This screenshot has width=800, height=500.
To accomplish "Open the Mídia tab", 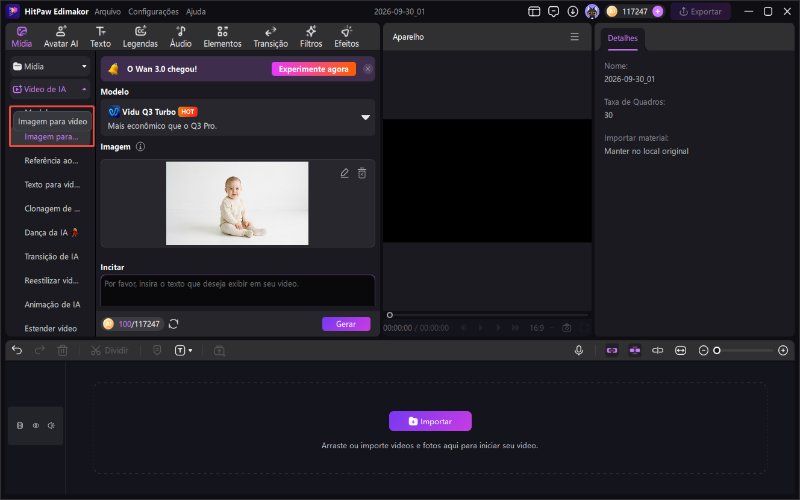I will (x=21, y=37).
